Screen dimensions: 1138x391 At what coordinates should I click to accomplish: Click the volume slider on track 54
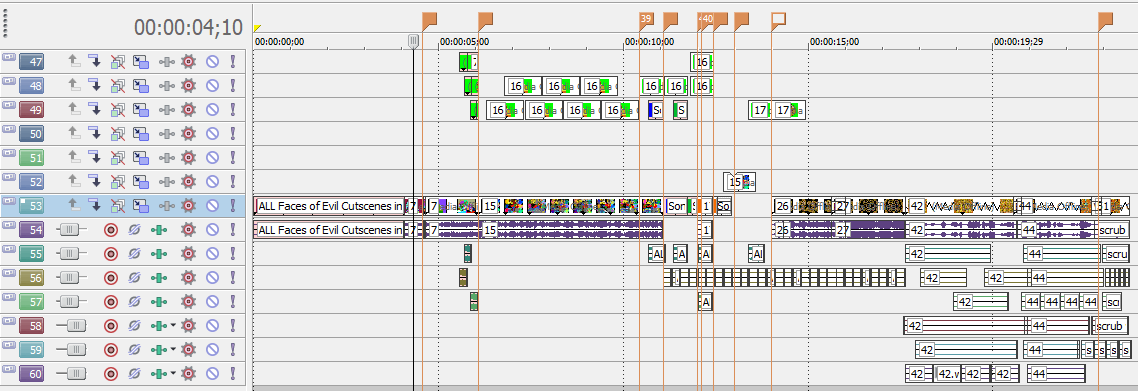point(71,230)
